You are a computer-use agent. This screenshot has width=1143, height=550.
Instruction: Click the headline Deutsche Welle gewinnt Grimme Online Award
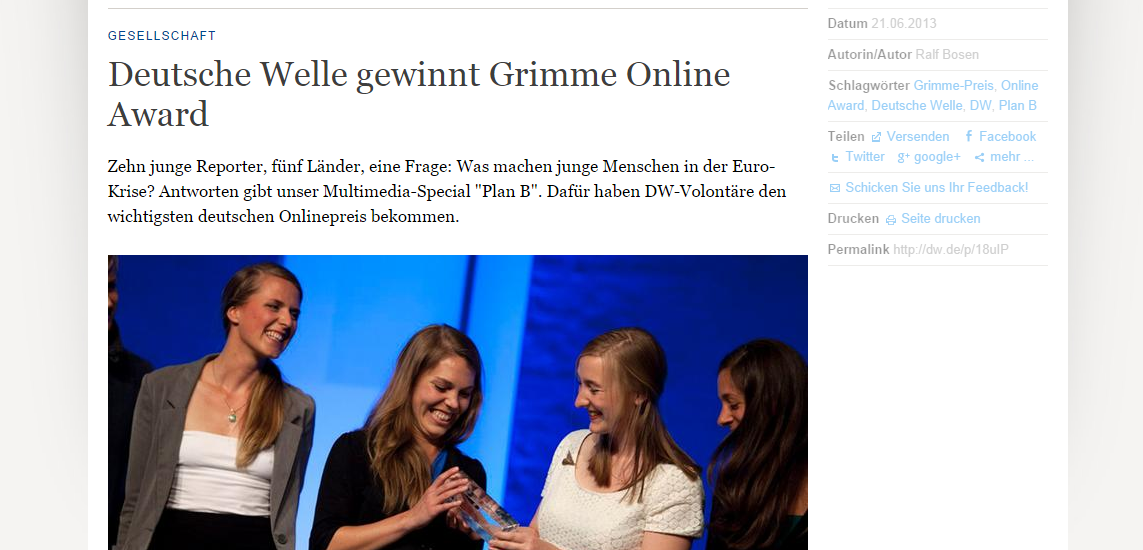(419, 94)
